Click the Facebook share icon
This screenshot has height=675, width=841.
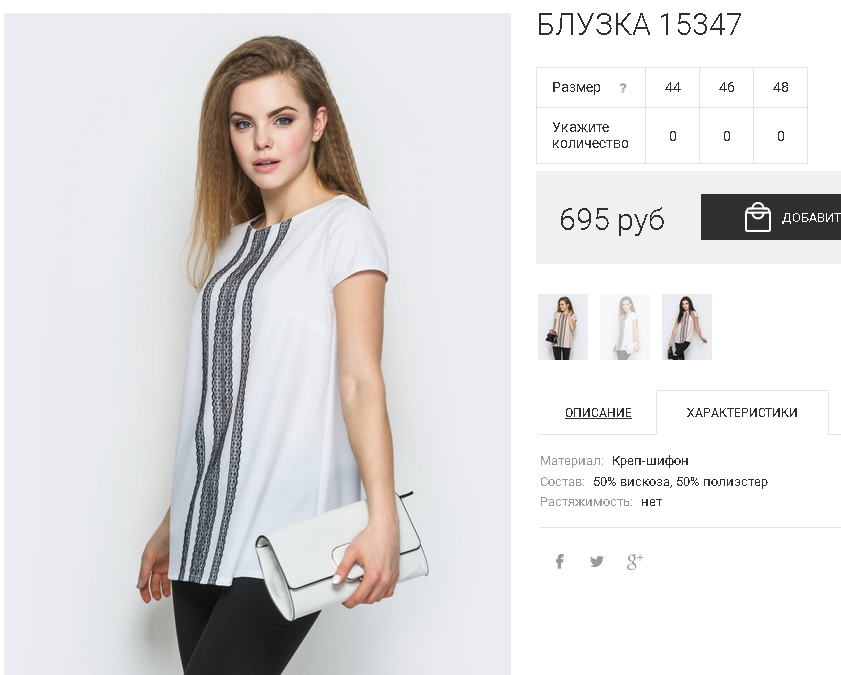pos(559,561)
